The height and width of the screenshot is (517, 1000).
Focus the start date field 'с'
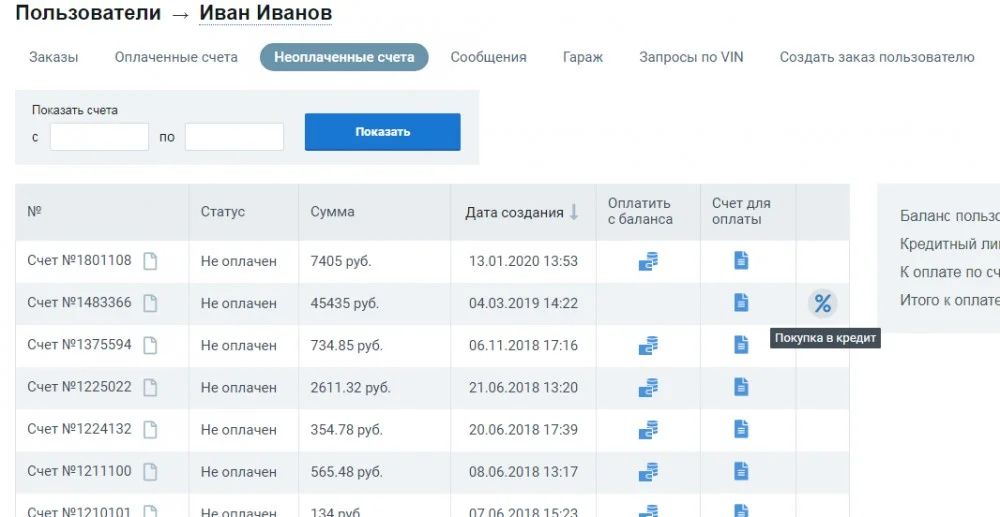coord(99,137)
